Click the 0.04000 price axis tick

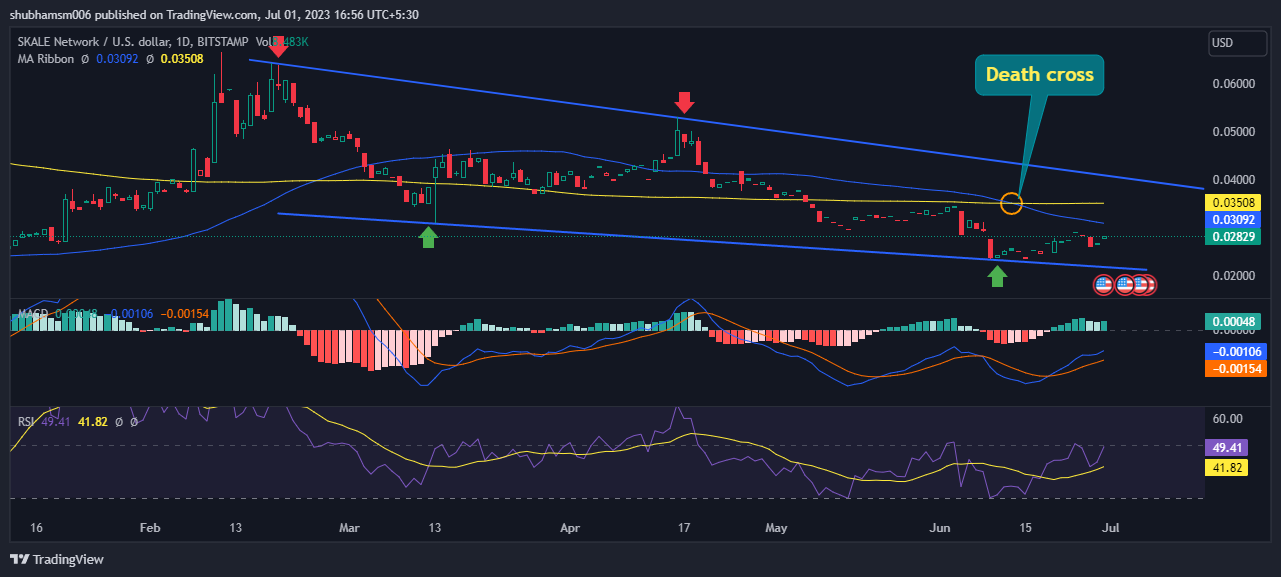click(x=1235, y=180)
